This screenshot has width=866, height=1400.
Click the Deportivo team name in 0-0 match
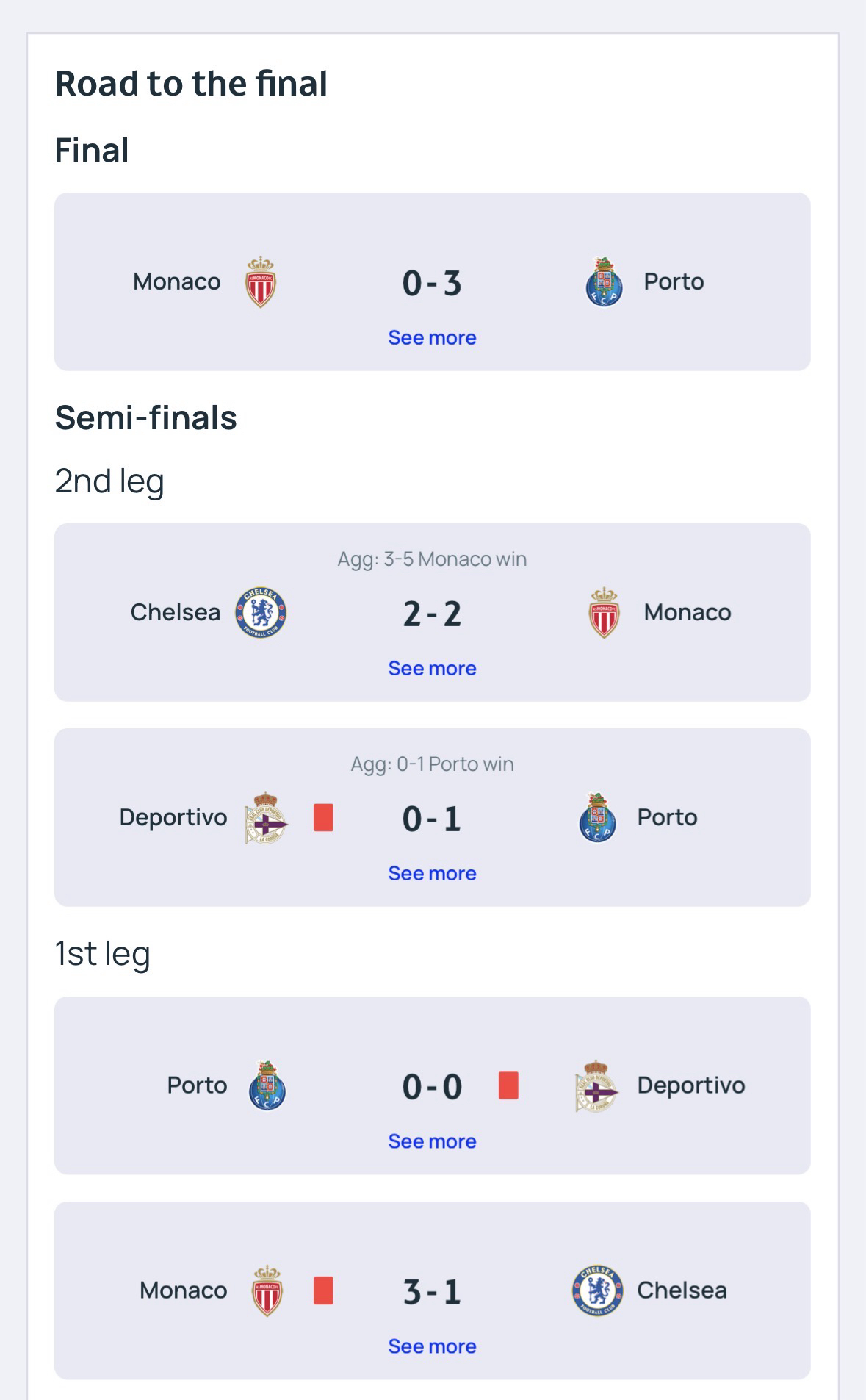click(x=690, y=1085)
